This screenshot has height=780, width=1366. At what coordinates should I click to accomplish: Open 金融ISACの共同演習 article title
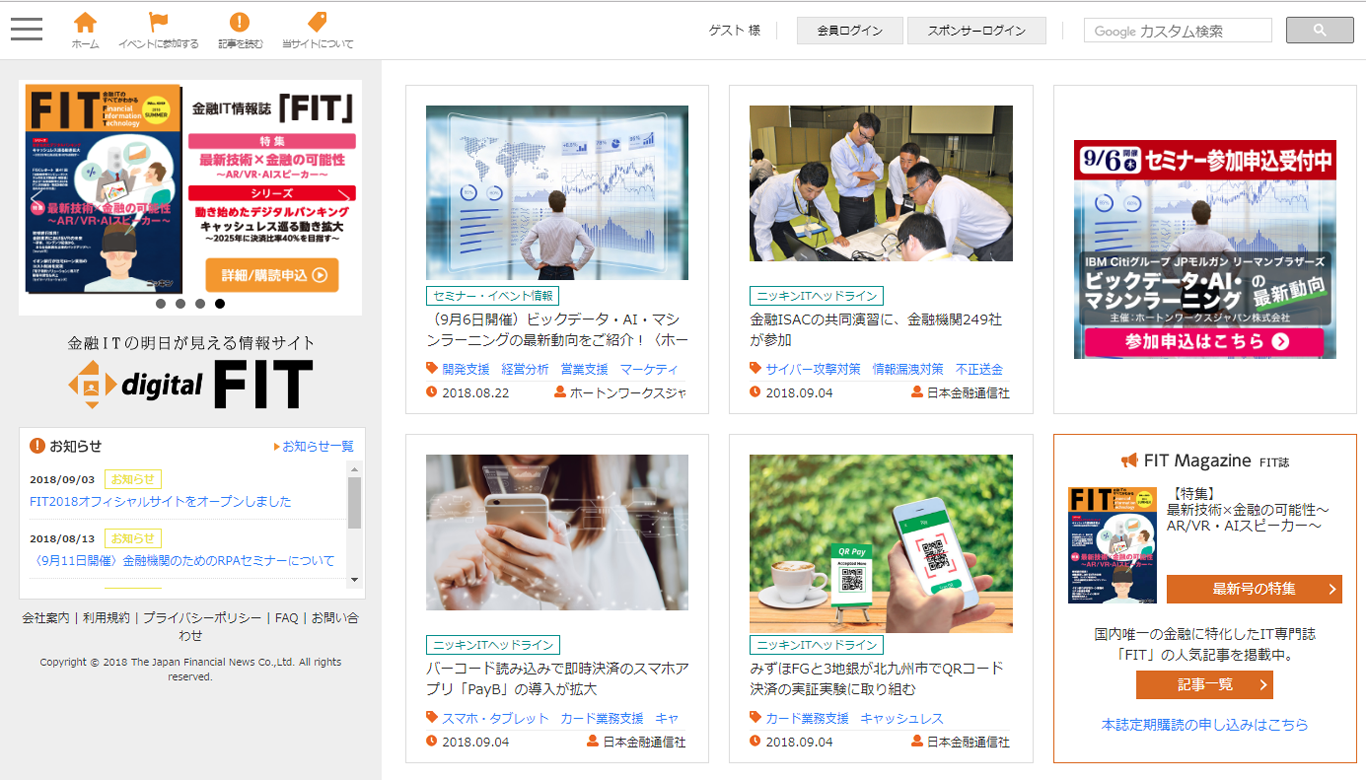click(876, 330)
